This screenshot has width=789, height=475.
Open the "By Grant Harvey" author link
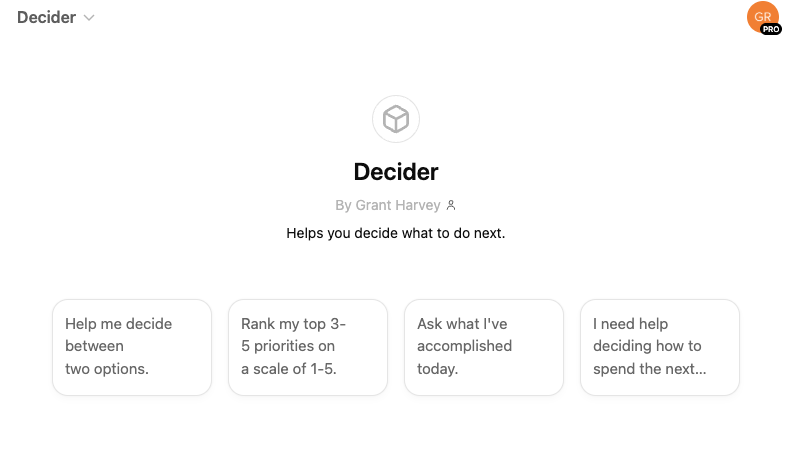point(388,205)
